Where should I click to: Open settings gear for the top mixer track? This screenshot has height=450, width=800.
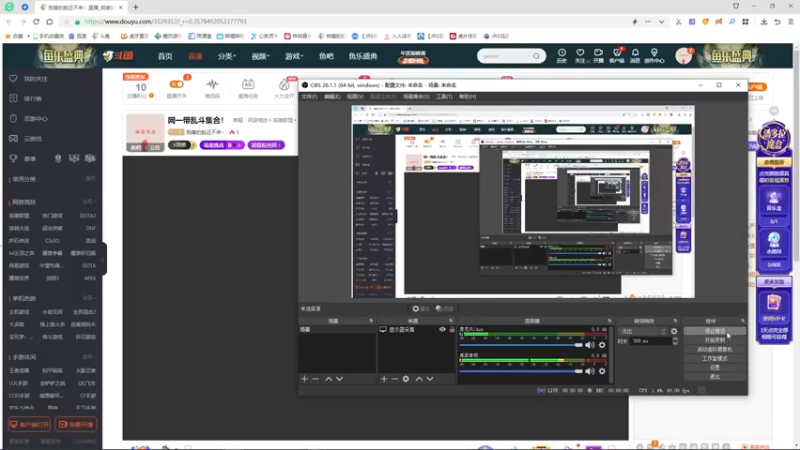[602, 345]
